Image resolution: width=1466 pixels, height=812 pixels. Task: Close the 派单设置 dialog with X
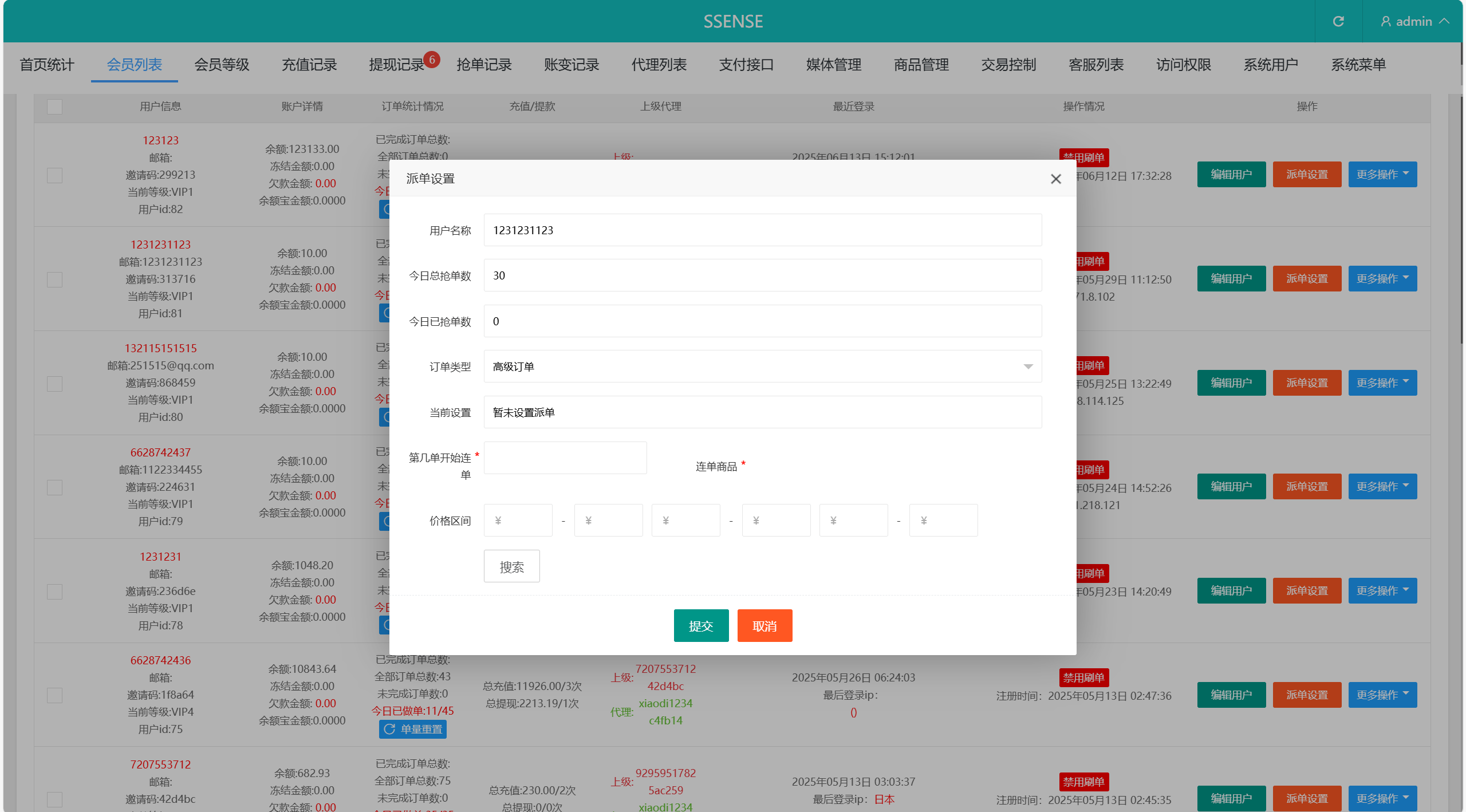point(1056,179)
